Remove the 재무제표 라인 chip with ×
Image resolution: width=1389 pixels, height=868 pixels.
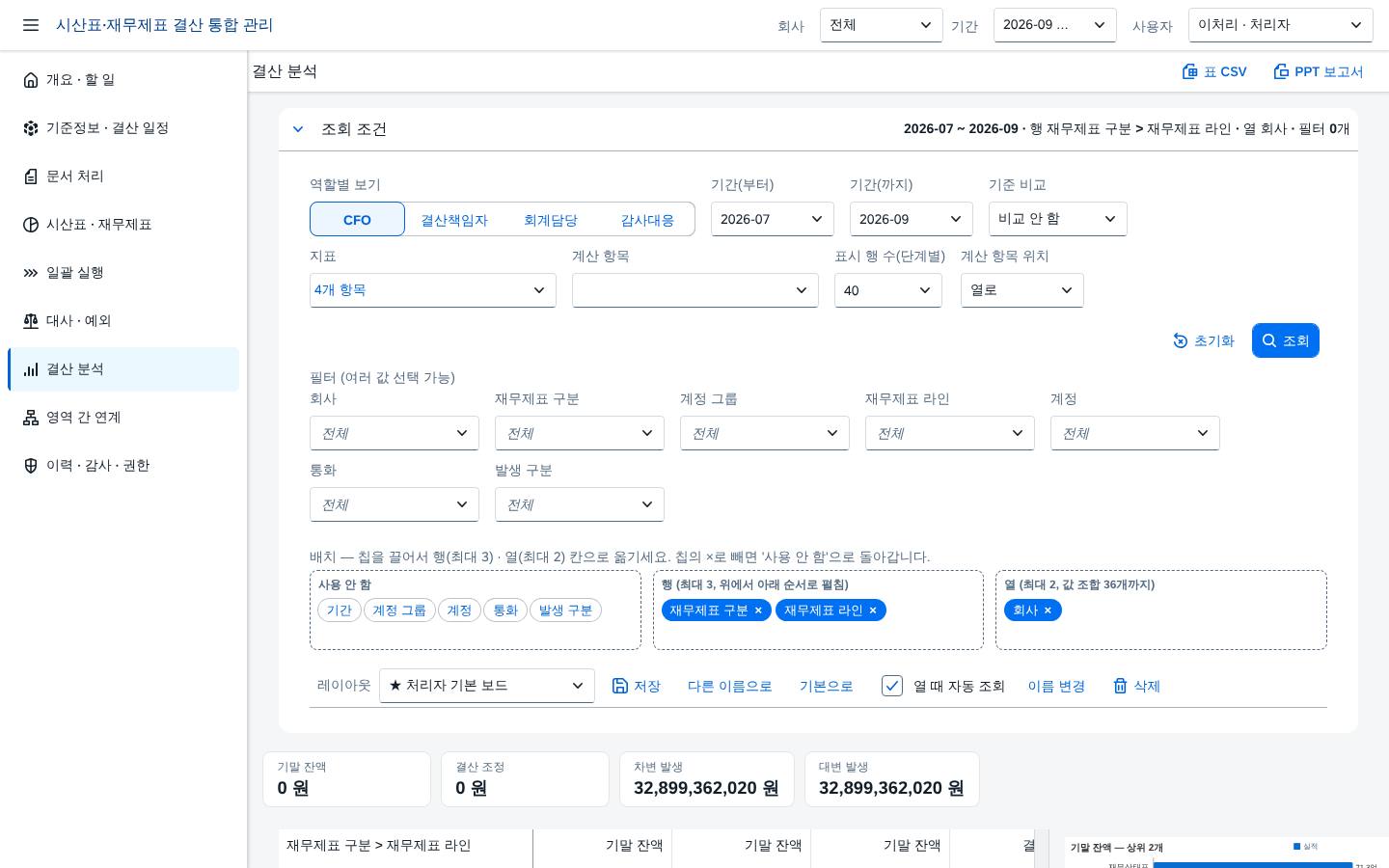(873, 610)
